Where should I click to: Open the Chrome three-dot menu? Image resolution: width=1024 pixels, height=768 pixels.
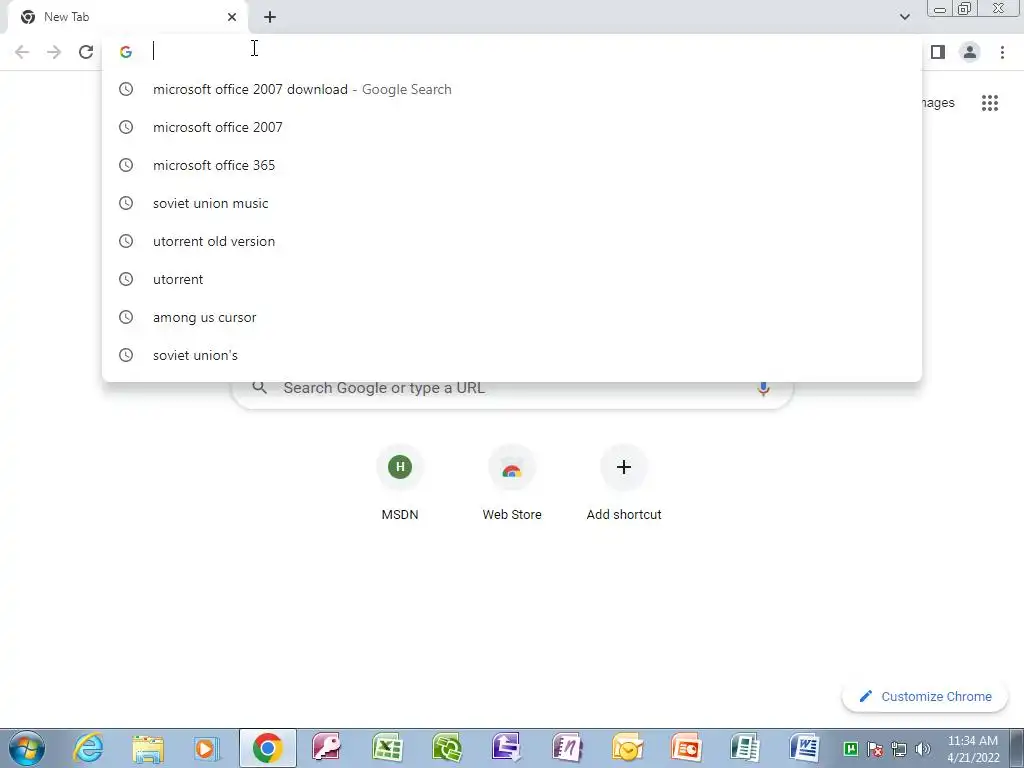(1002, 52)
